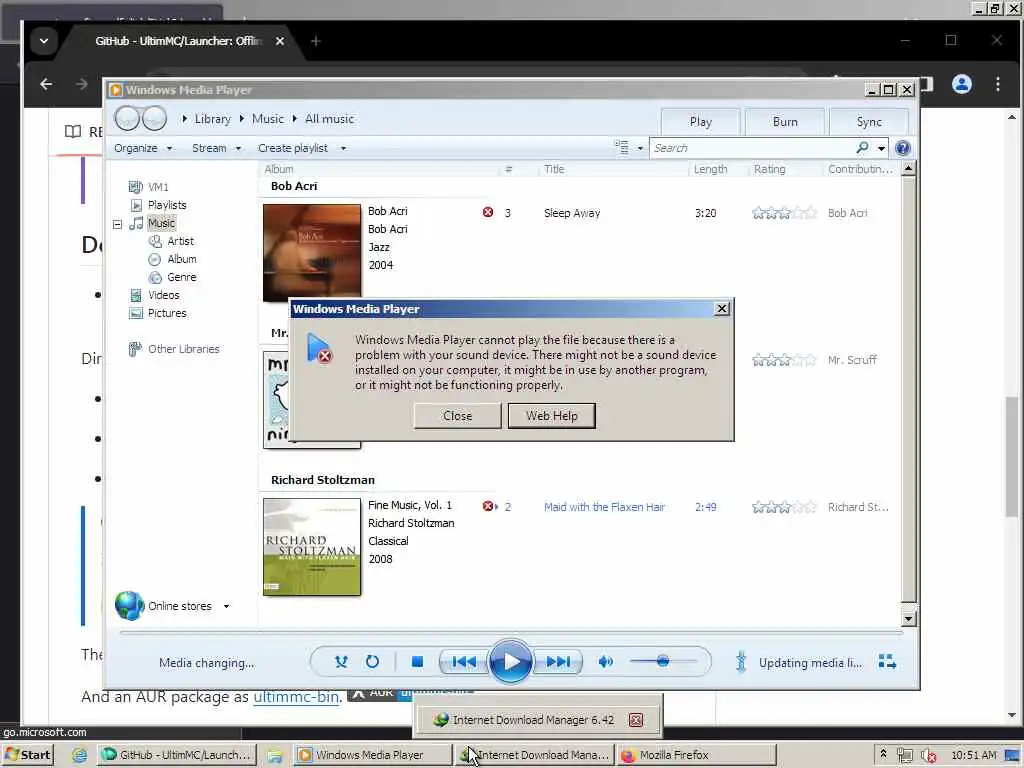Open the Windows Start button
The height and width of the screenshot is (768, 1024).
pyautogui.click(x=27, y=754)
